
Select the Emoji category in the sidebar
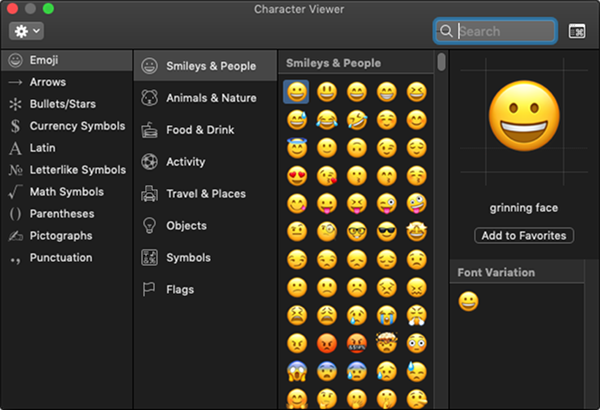coord(67,60)
